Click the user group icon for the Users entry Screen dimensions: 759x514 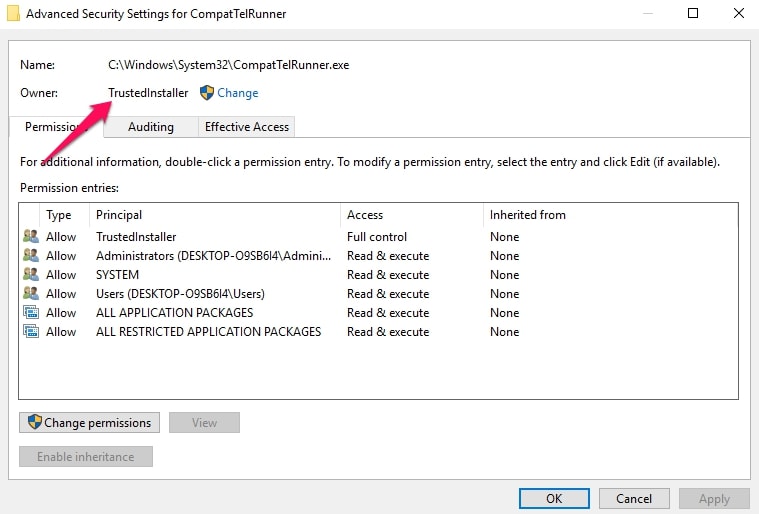point(31,293)
